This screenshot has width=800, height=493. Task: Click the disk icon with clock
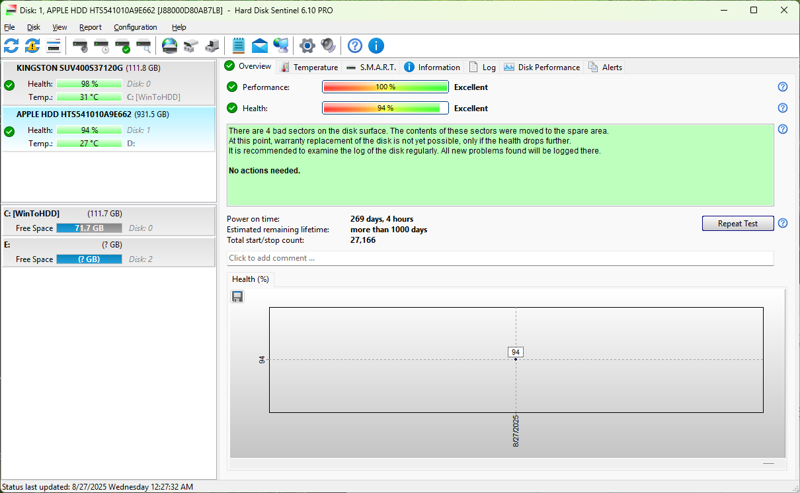tap(102, 46)
